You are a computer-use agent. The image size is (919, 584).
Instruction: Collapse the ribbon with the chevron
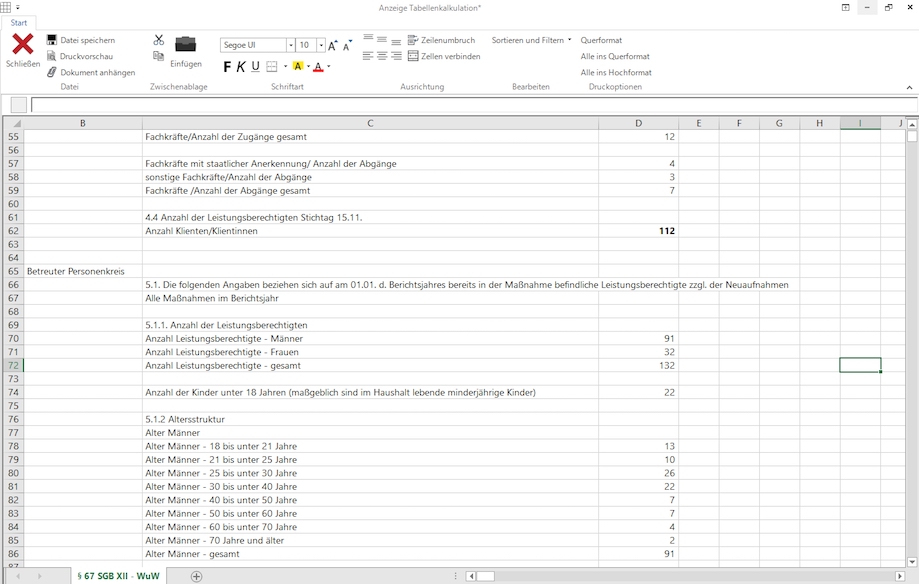910,87
